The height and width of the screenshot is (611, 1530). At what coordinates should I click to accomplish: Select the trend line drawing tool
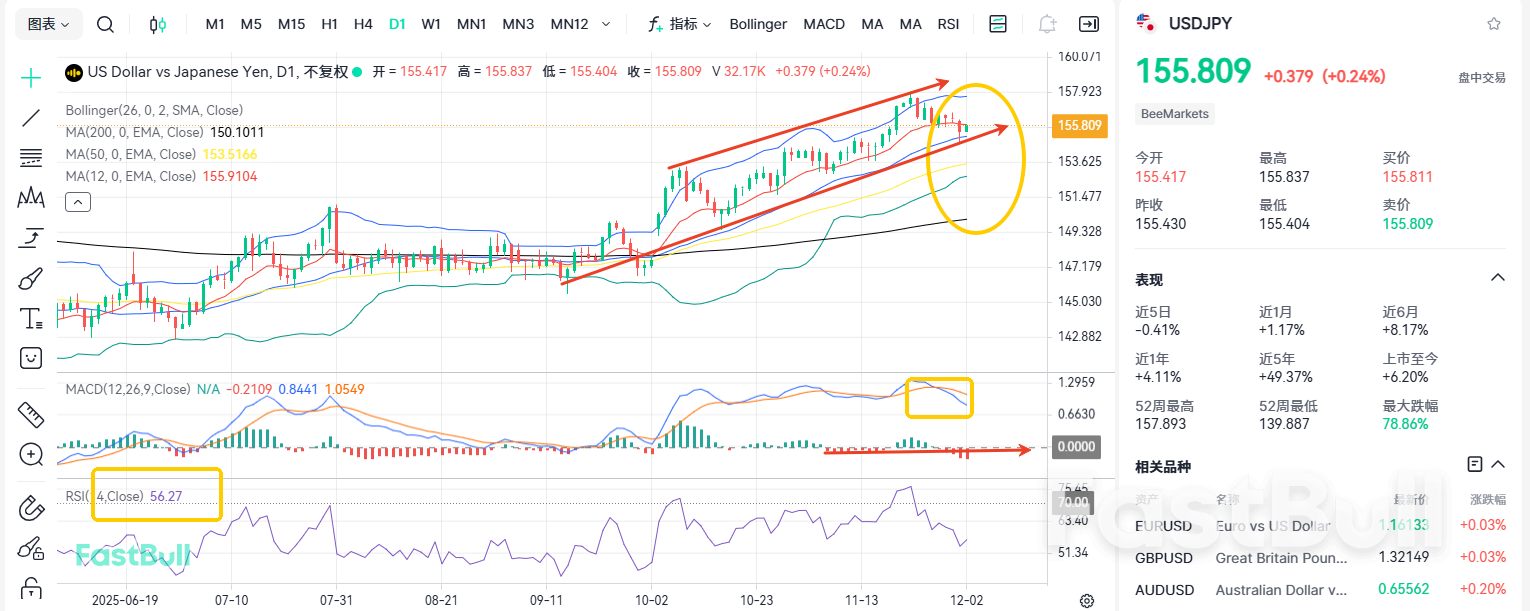pyautogui.click(x=30, y=118)
